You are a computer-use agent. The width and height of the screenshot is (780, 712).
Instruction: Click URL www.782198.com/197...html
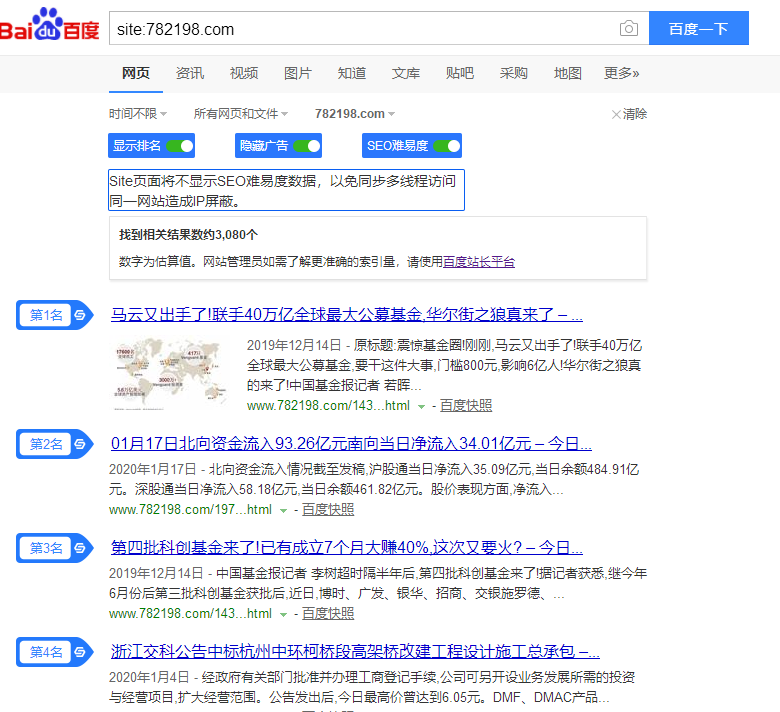click(191, 509)
